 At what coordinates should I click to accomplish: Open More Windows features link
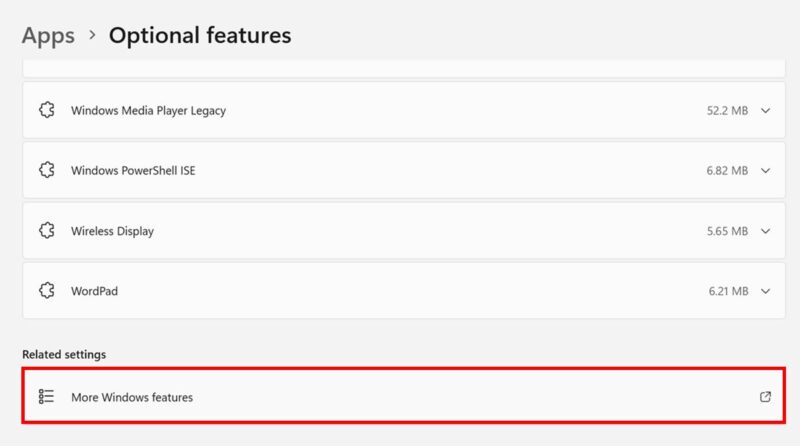[x=132, y=397]
